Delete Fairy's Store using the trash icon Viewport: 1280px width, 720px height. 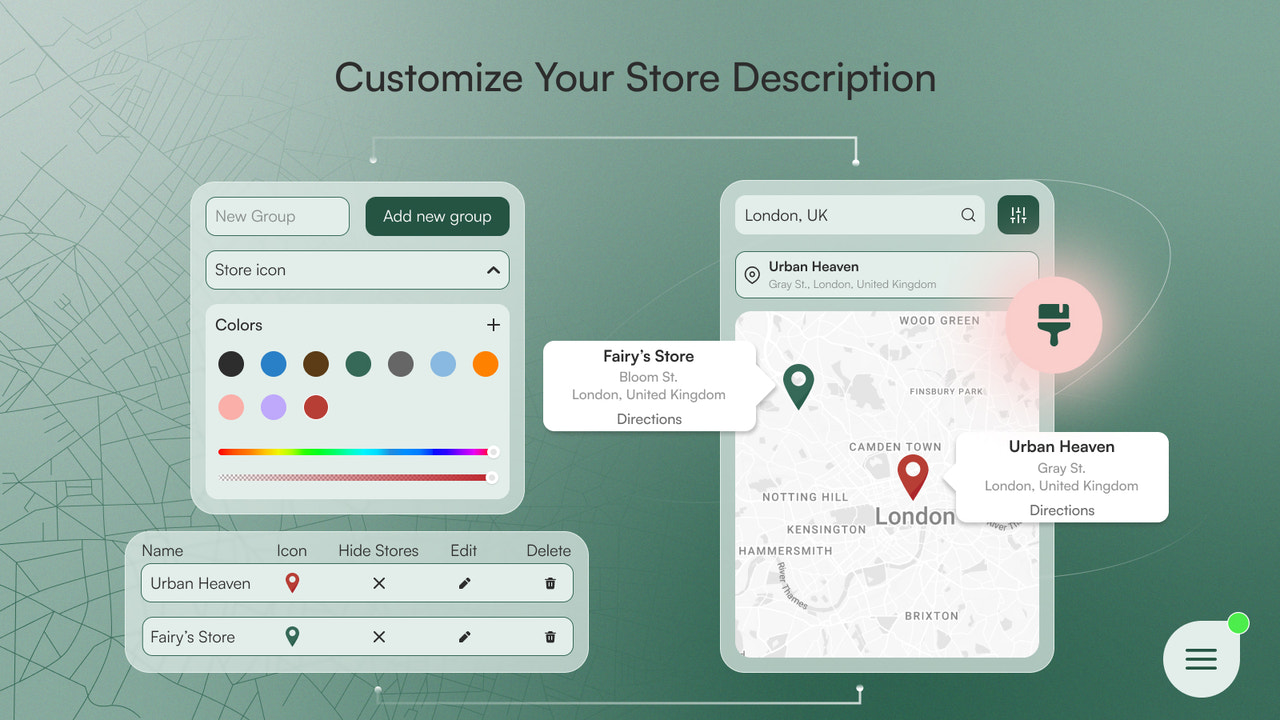550,636
